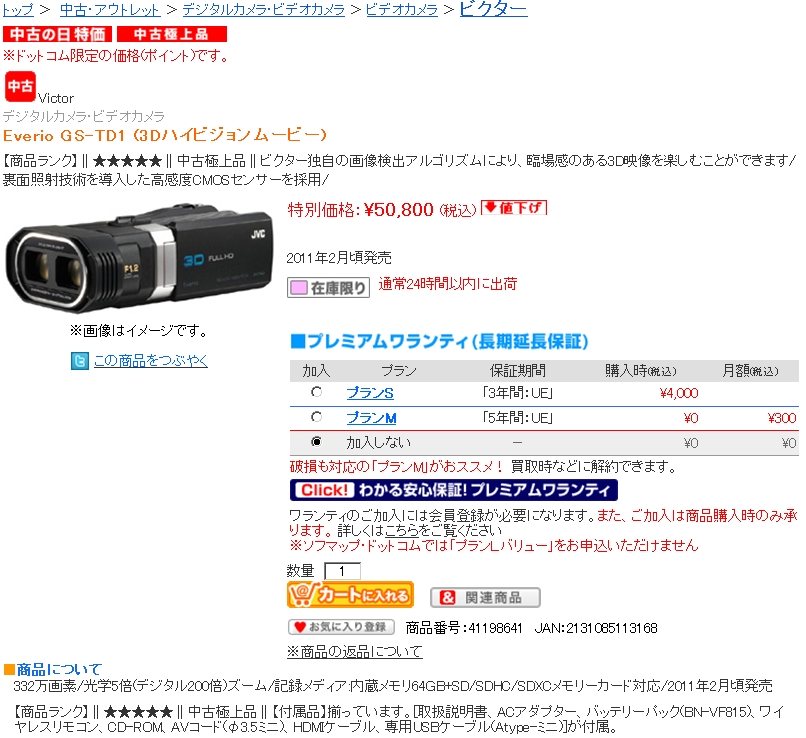The height and width of the screenshot is (738, 806).
Task: Choose the 加入しない no-warranty option
Action: tap(317, 441)
